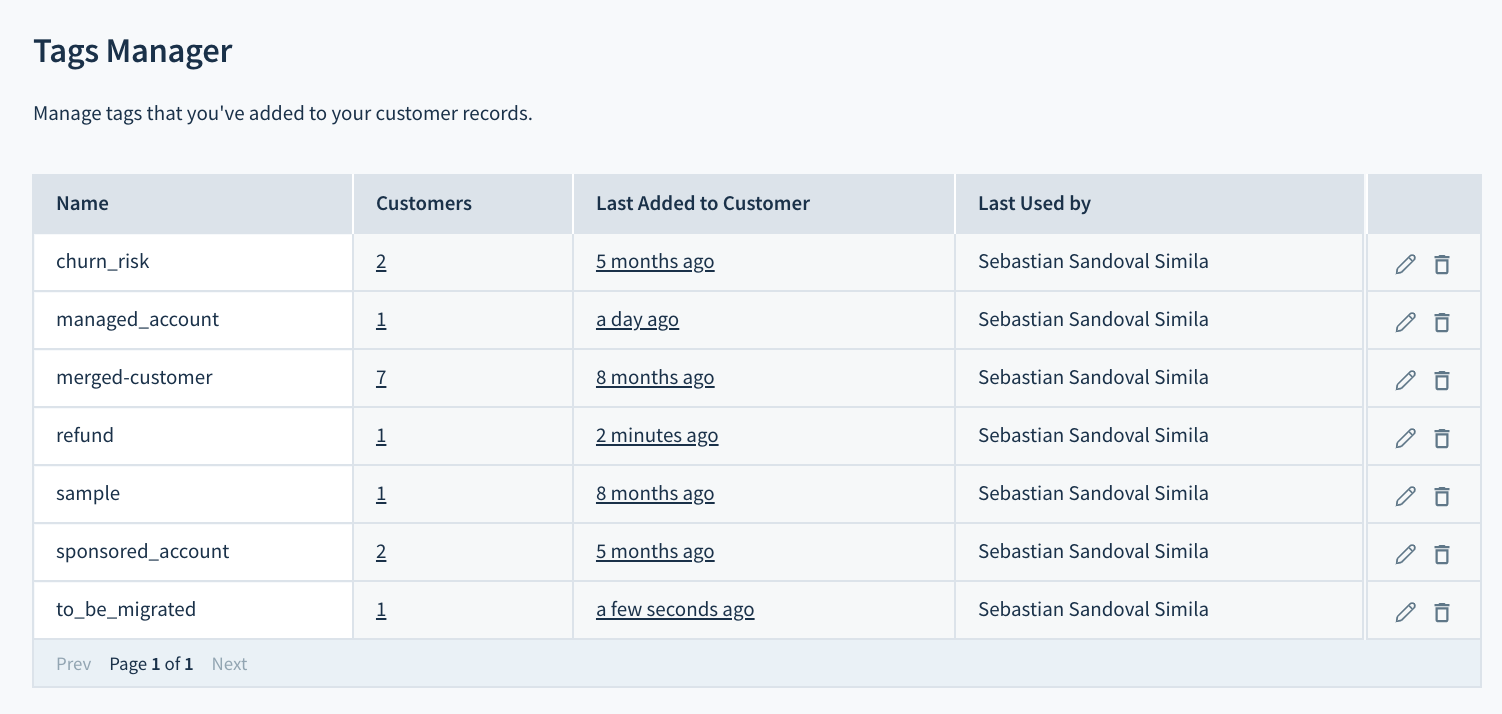Edit the merged-customer tag
Image resolution: width=1502 pixels, height=714 pixels.
(x=1405, y=380)
